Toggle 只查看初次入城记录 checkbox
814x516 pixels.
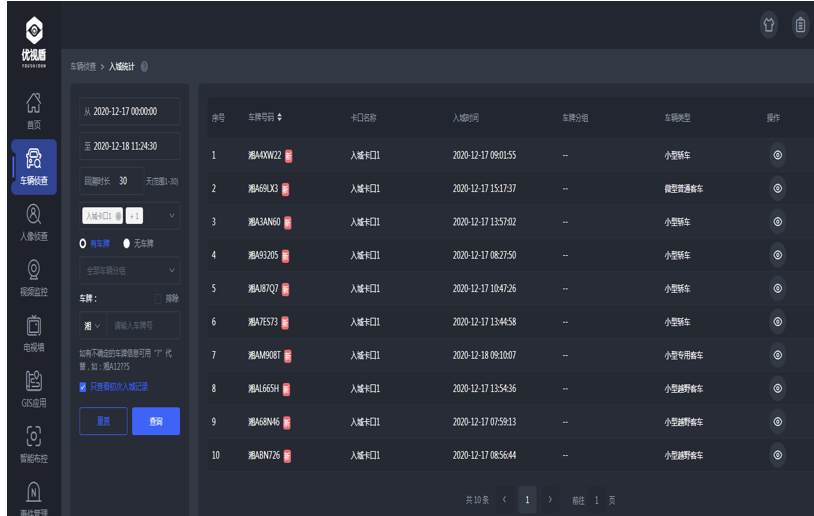tap(83, 387)
